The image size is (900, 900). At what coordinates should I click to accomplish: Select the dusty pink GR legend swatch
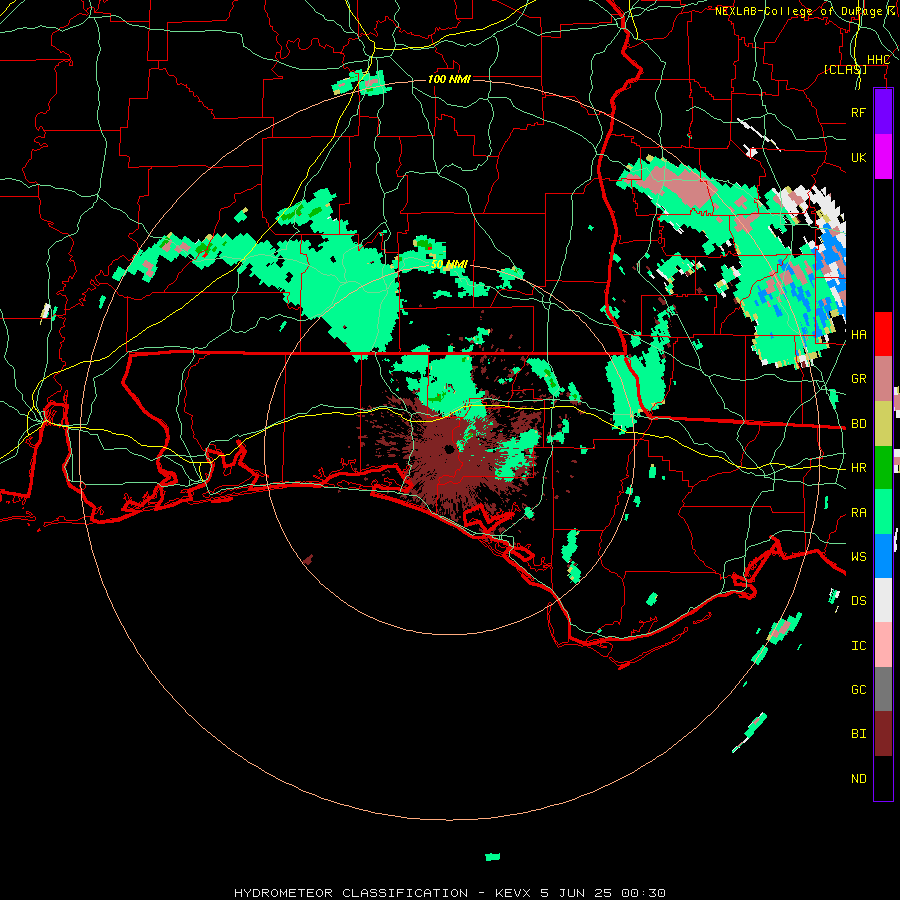click(x=883, y=379)
